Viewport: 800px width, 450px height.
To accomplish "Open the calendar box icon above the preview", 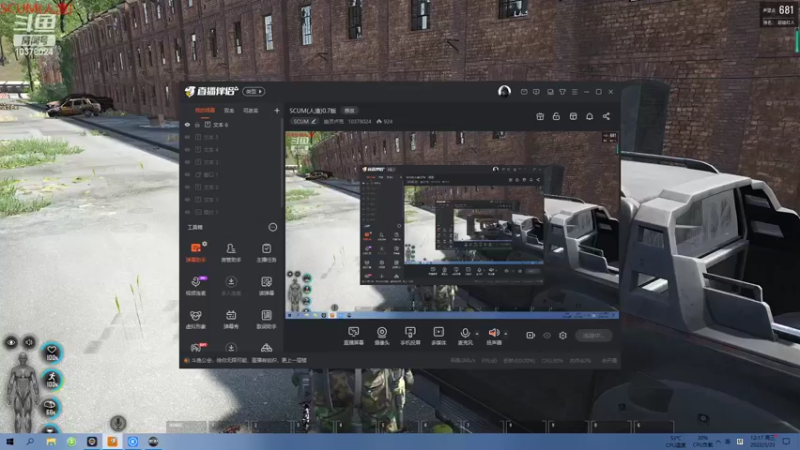I will (x=573, y=116).
